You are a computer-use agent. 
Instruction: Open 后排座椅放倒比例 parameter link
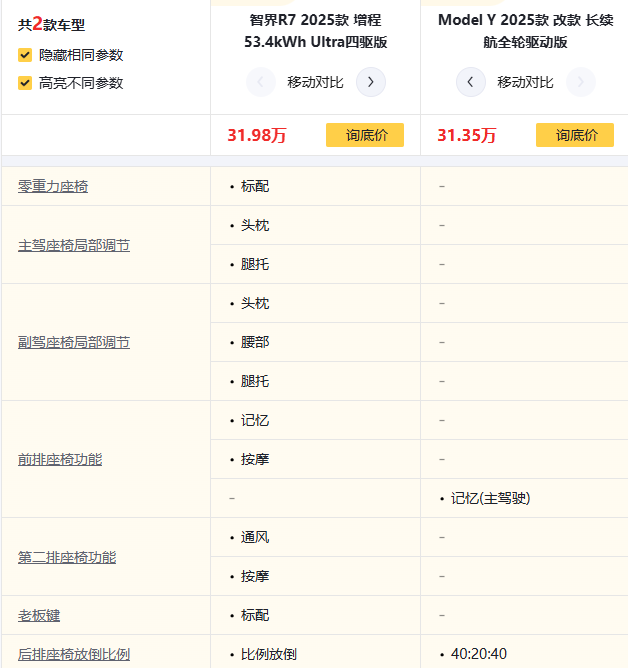click(x=74, y=654)
